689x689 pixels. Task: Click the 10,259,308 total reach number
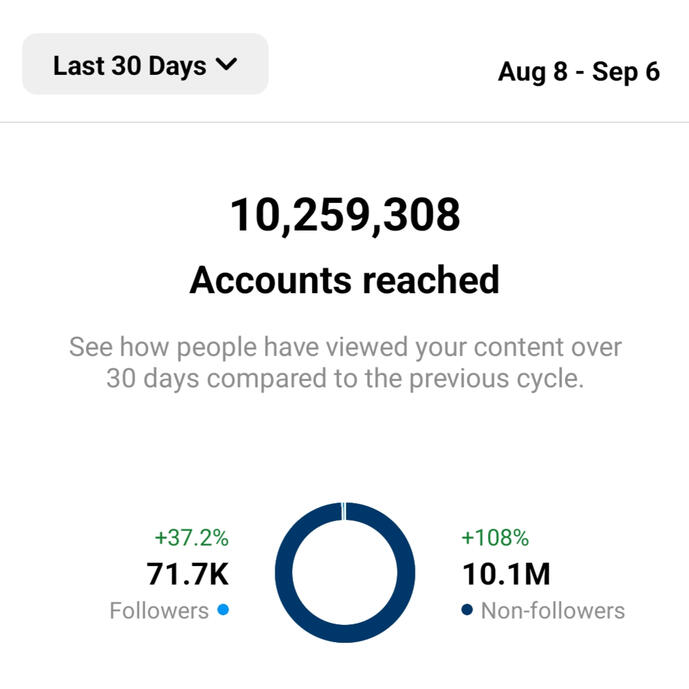pos(345,215)
